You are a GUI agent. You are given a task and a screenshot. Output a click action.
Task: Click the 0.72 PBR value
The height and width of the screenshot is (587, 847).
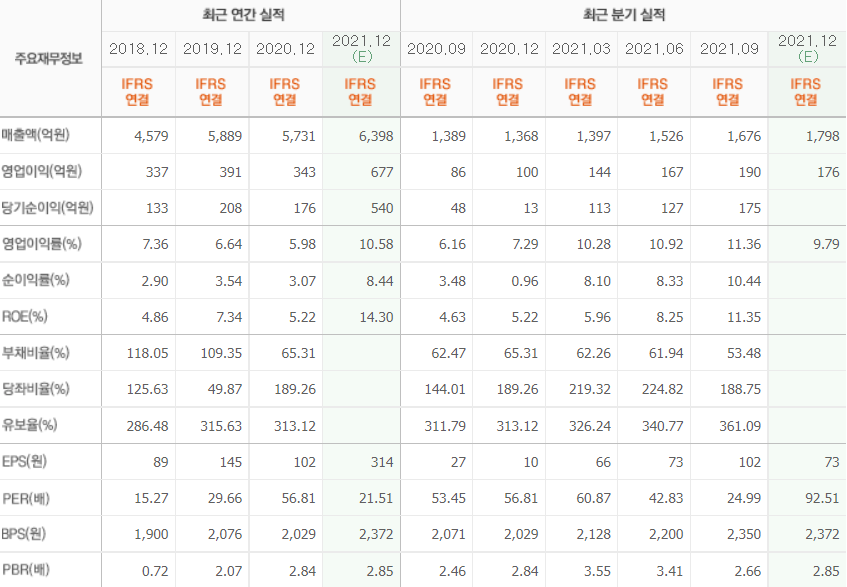(155, 571)
